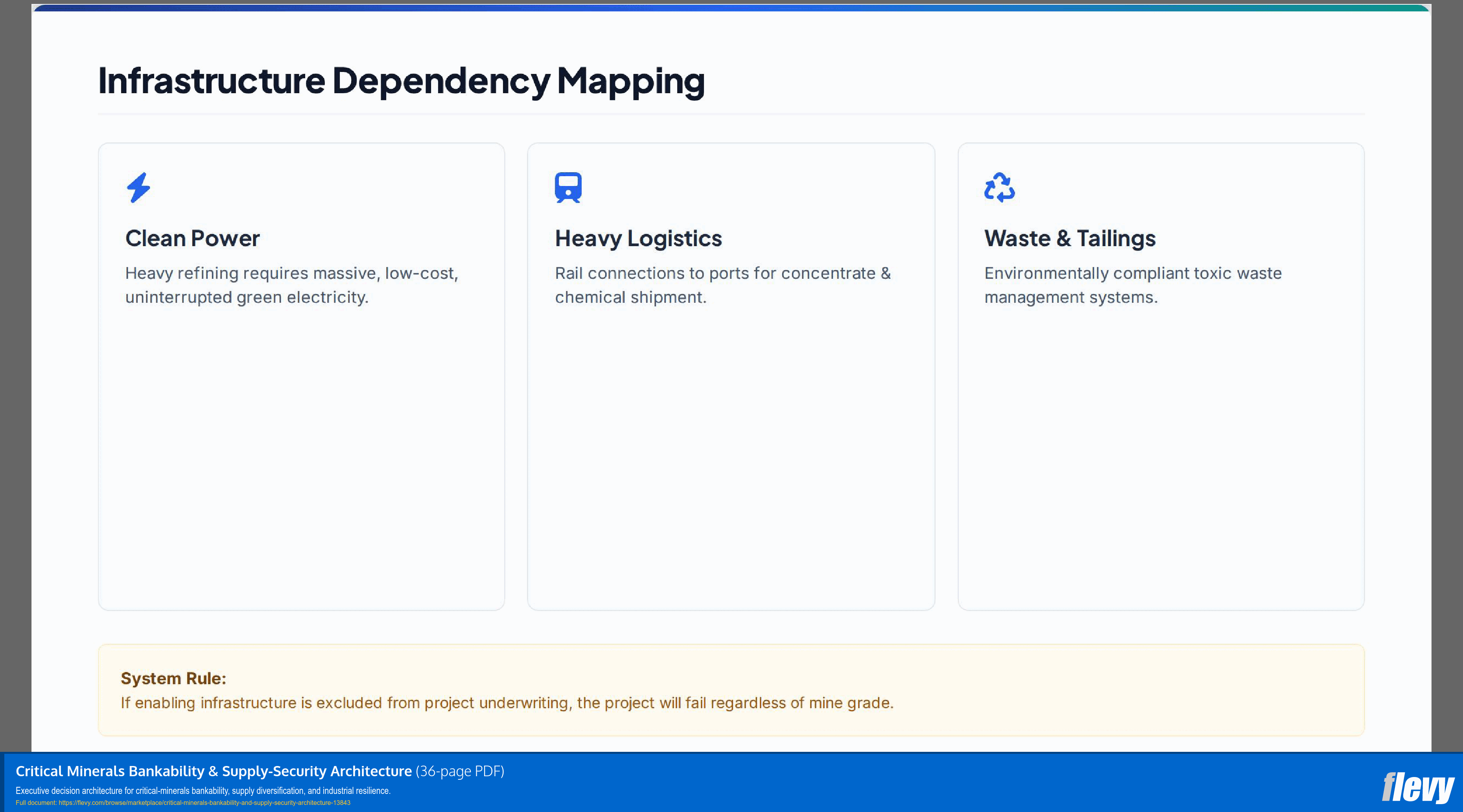Screen dimensions: 1463x812
Task: Click the recycle Waste & Tailings icon
Action: click(x=999, y=188)
